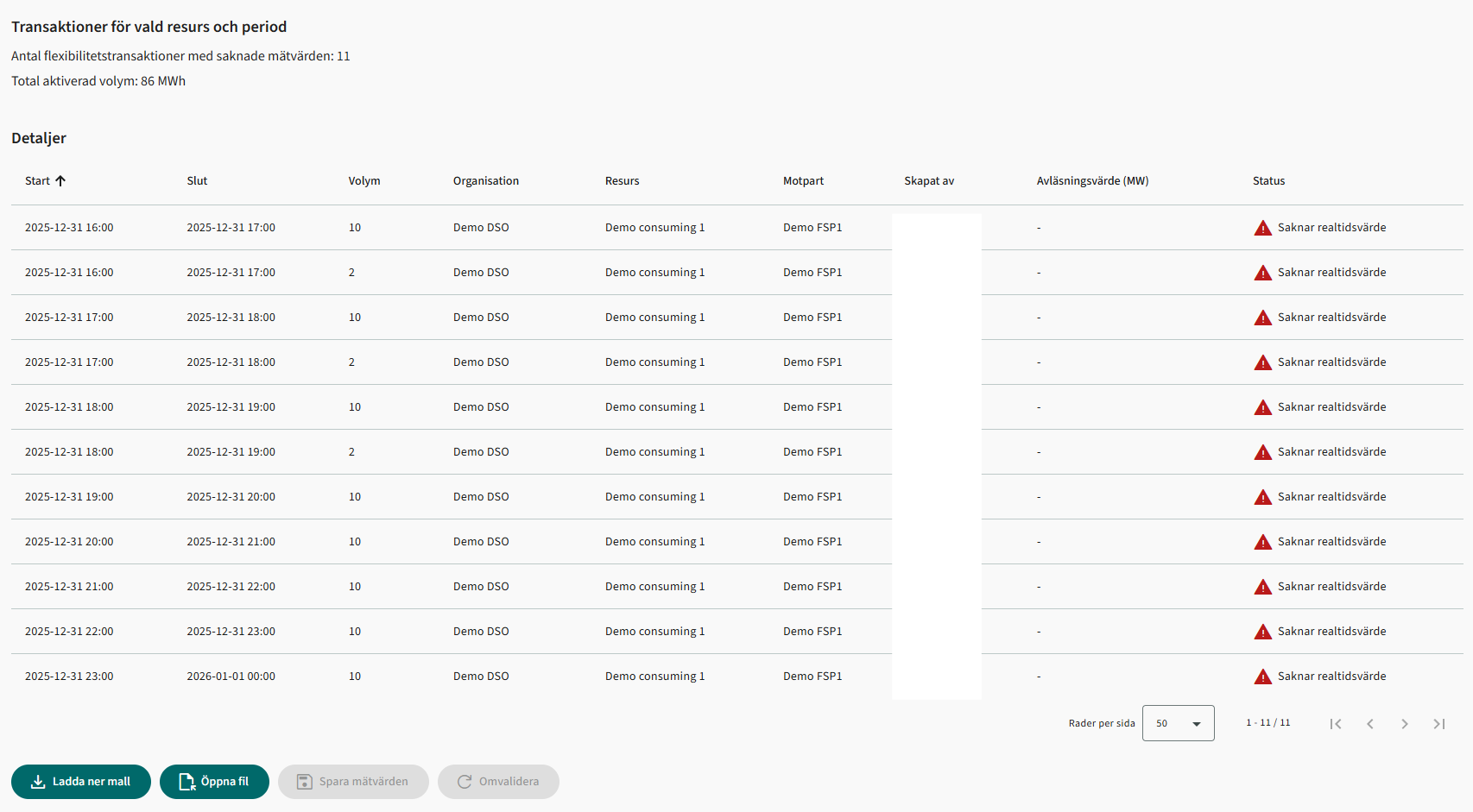This screenshot has height=812, width=1473.
Task: Click the Avläsningsvärde (MW) column header
Action: click(x=1092, y=181)
